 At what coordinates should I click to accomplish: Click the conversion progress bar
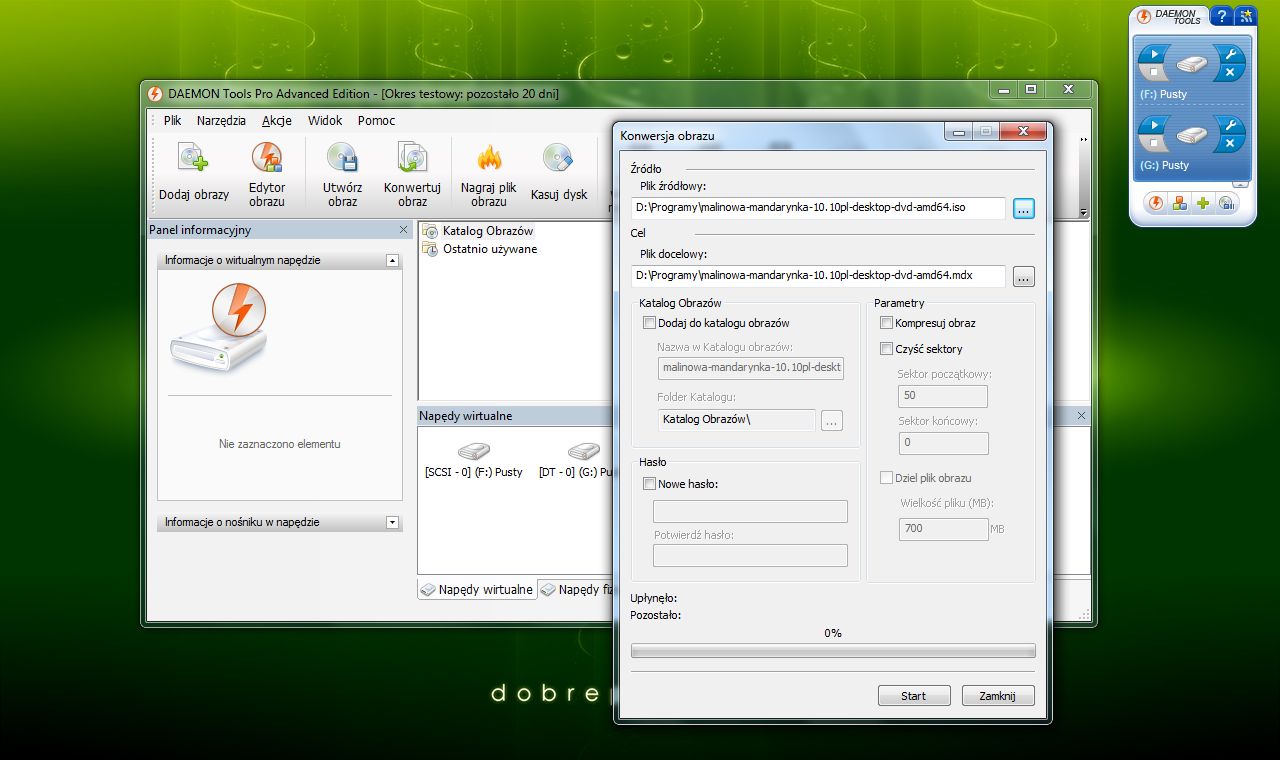[833, 651]
